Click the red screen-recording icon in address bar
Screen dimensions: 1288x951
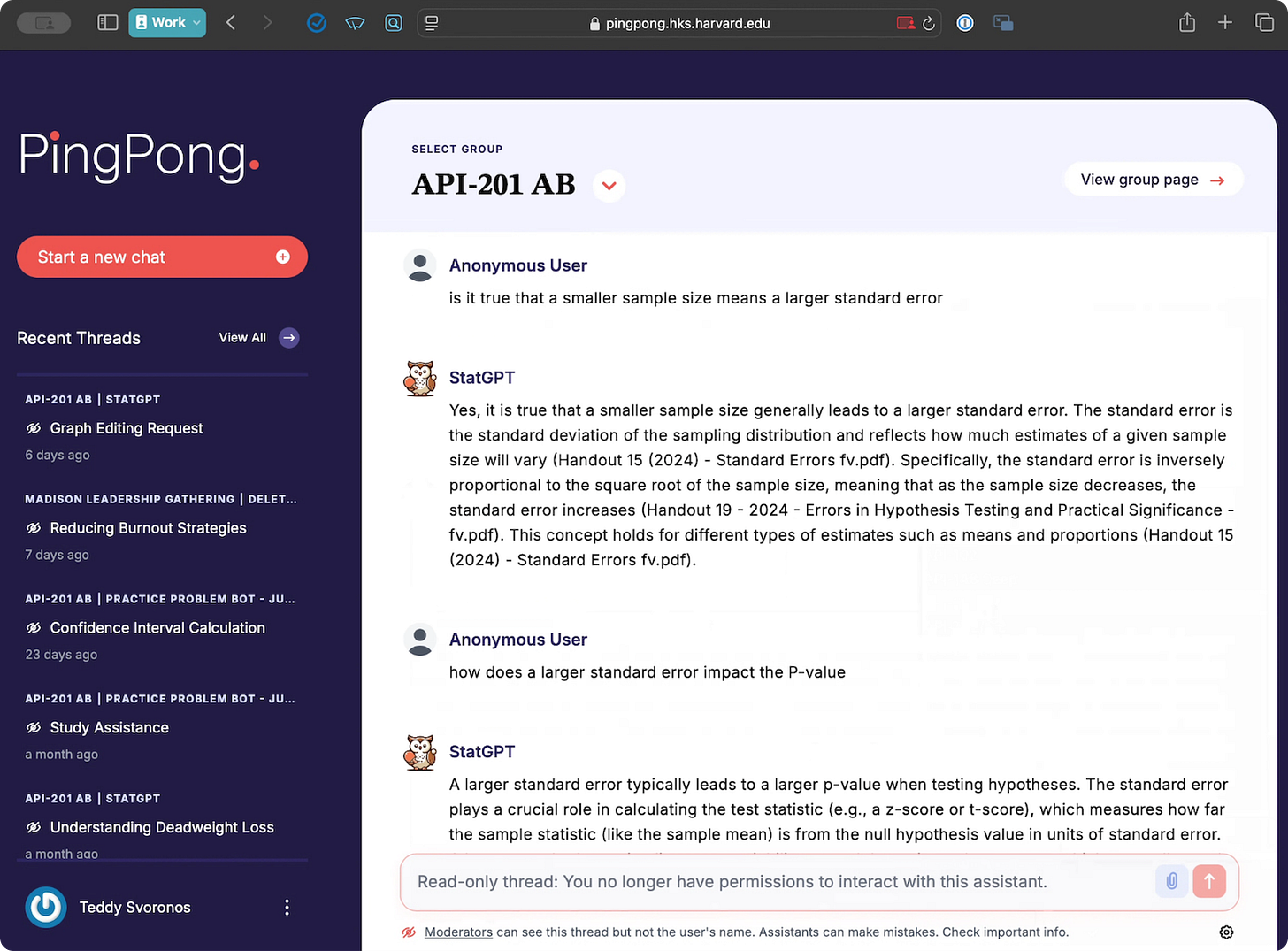[906, 24]
